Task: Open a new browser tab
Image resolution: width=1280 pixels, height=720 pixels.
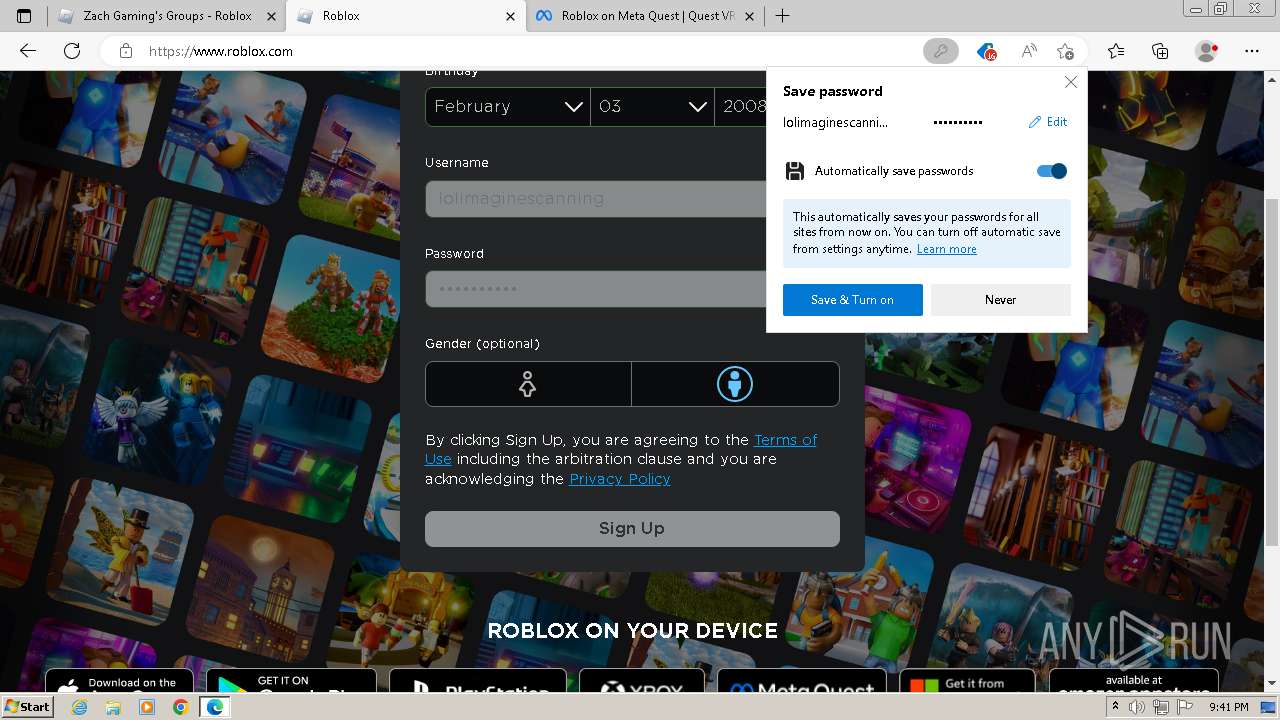Action: 782,16
